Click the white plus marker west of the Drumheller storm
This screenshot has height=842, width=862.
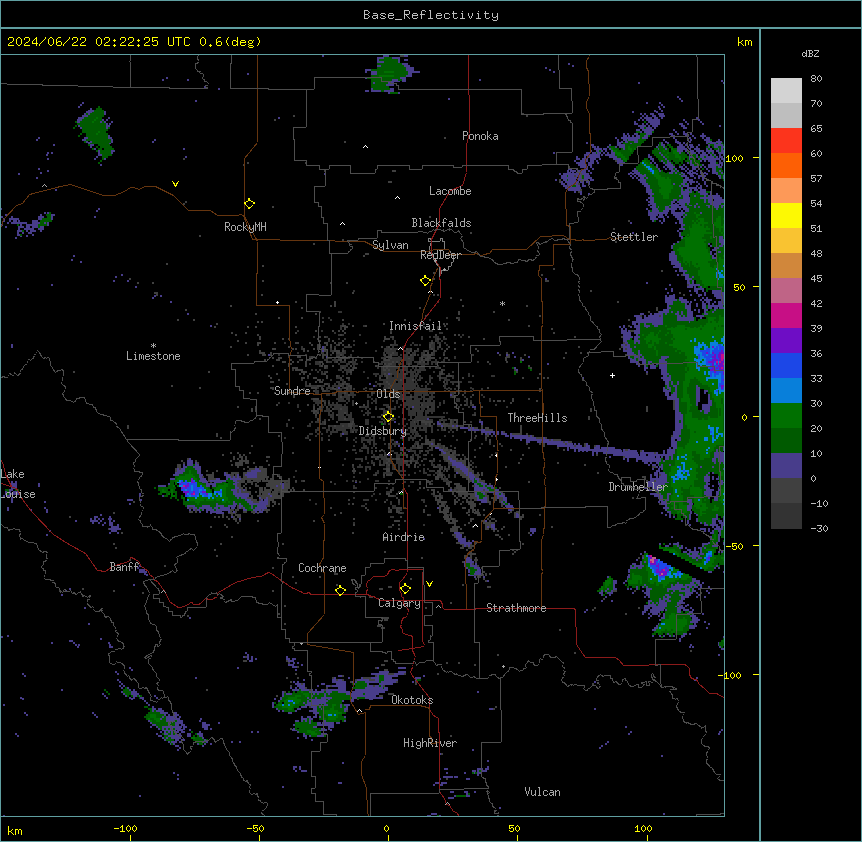tap(612, 375)
